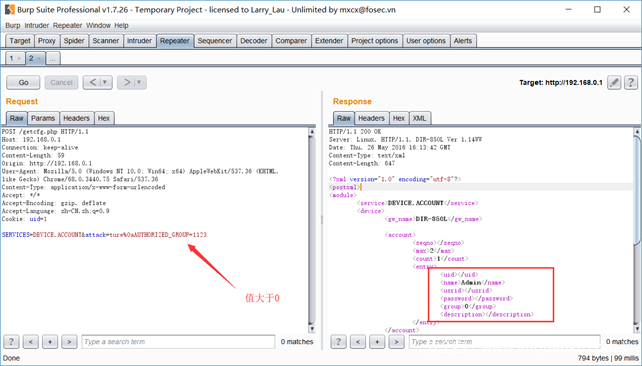Viewport: 642px width, 366px height.
Task: Switch to the Target tab
Action: [x=20, y=41]
